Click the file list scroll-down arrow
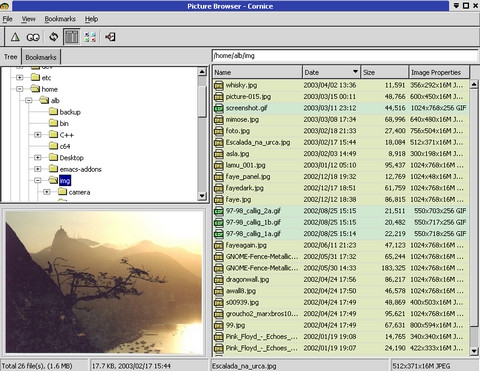This screenshot has height=371, width=480. click(474, 351)
